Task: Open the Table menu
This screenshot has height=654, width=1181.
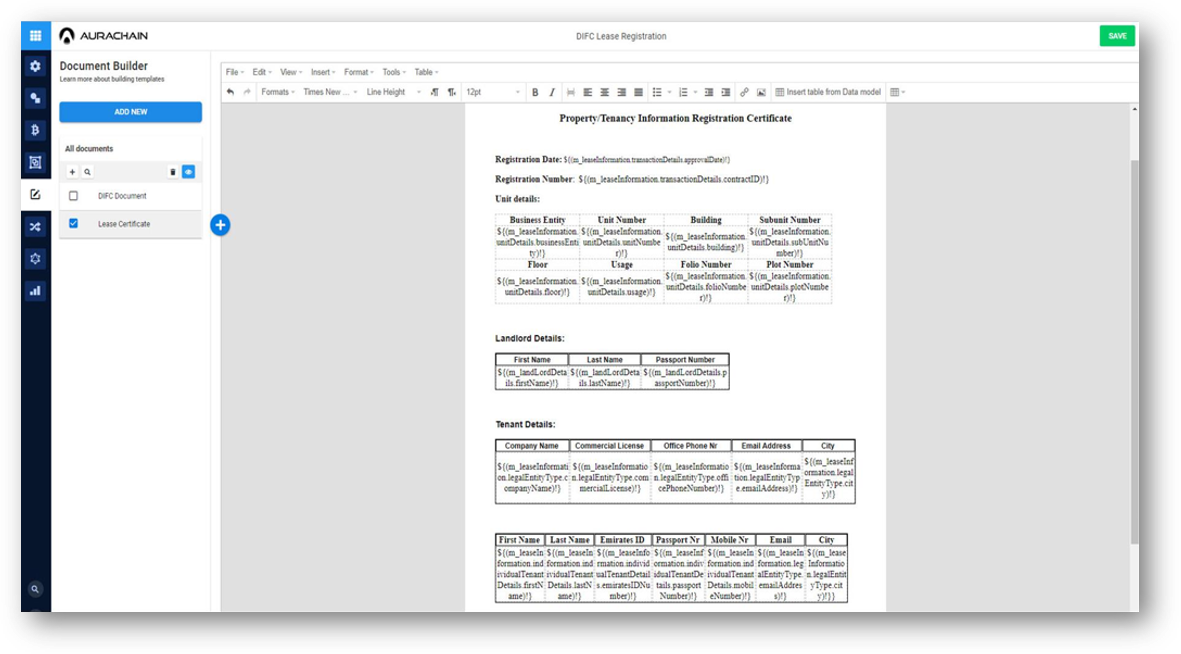Action: 425,72
